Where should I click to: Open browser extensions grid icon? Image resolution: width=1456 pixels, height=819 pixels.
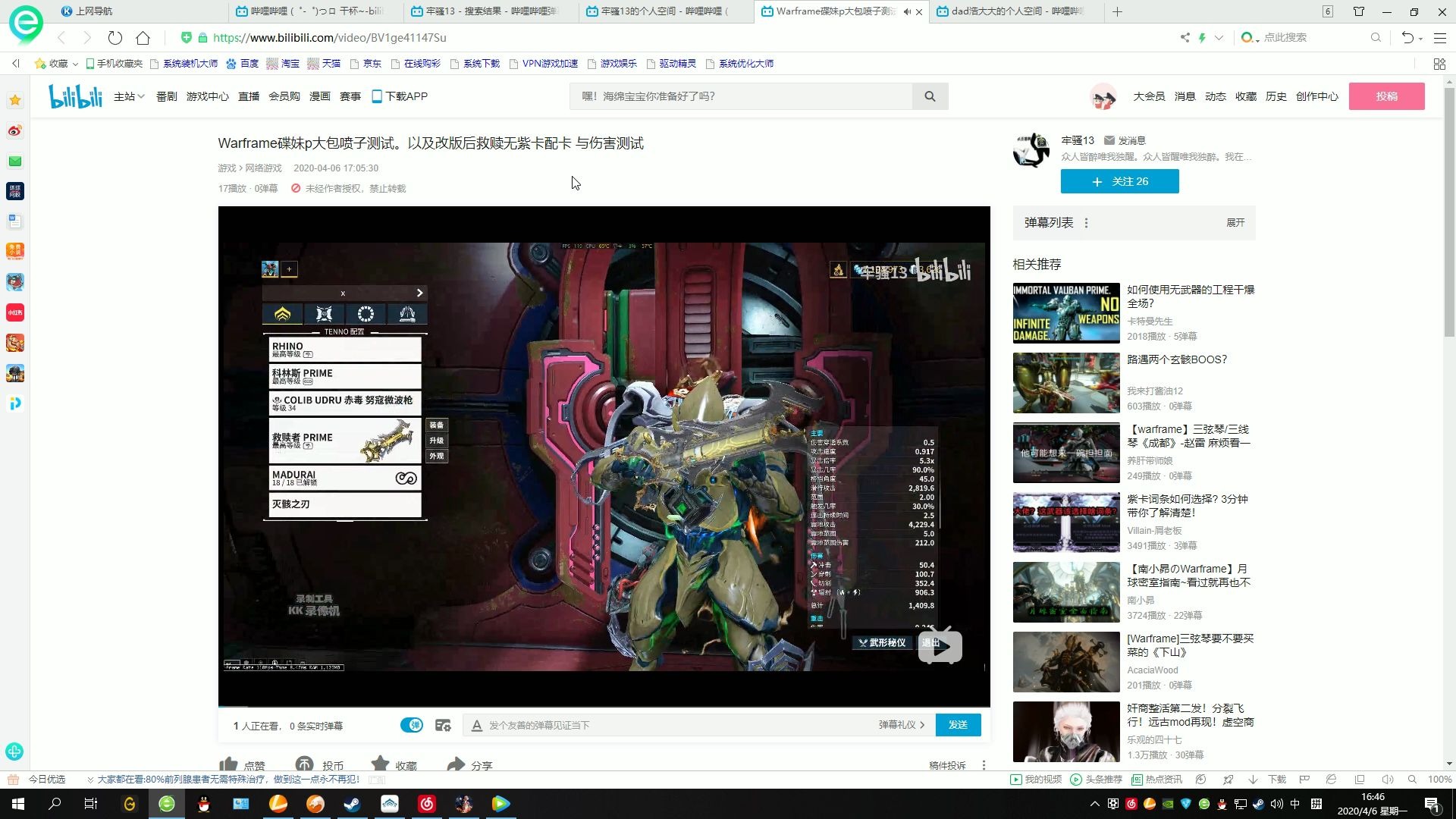click(x=1439, y=64)
